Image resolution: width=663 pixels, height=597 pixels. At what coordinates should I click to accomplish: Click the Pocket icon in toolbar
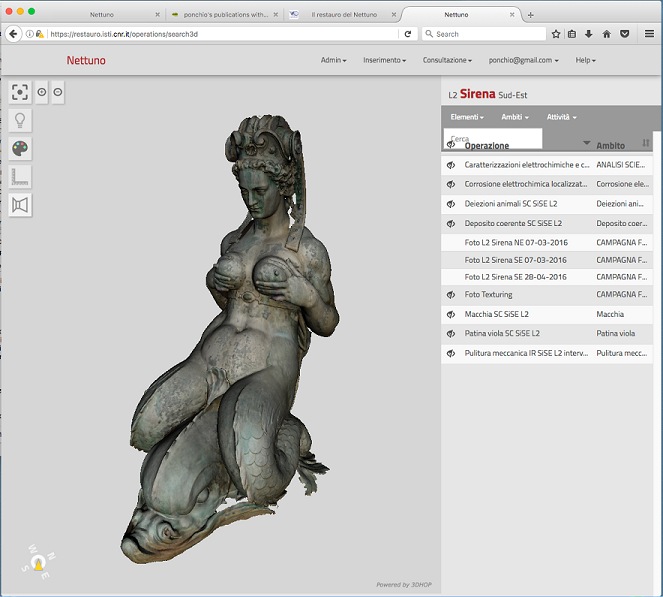click(x=625, y=34)
